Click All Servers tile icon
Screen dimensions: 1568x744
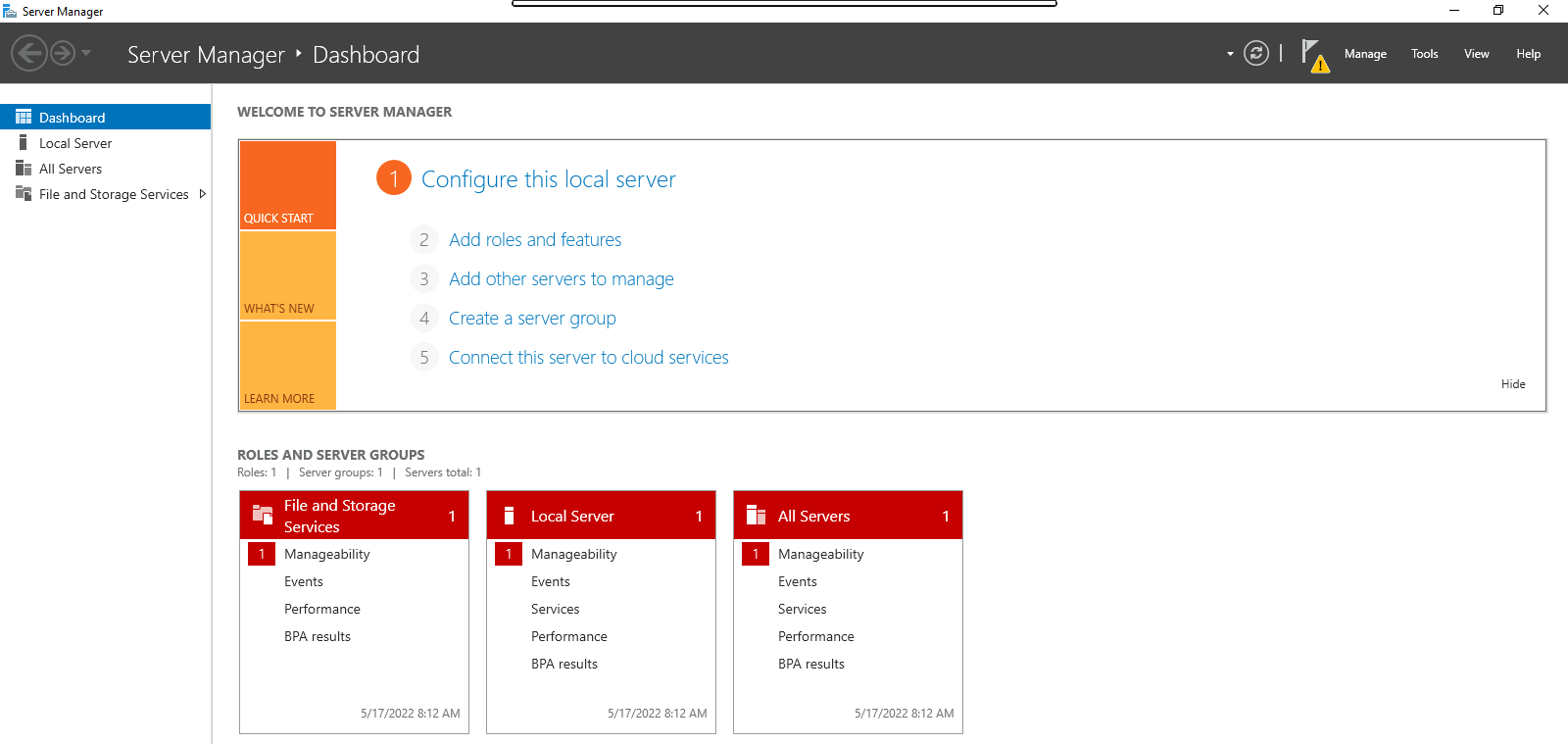coord(756,516)
